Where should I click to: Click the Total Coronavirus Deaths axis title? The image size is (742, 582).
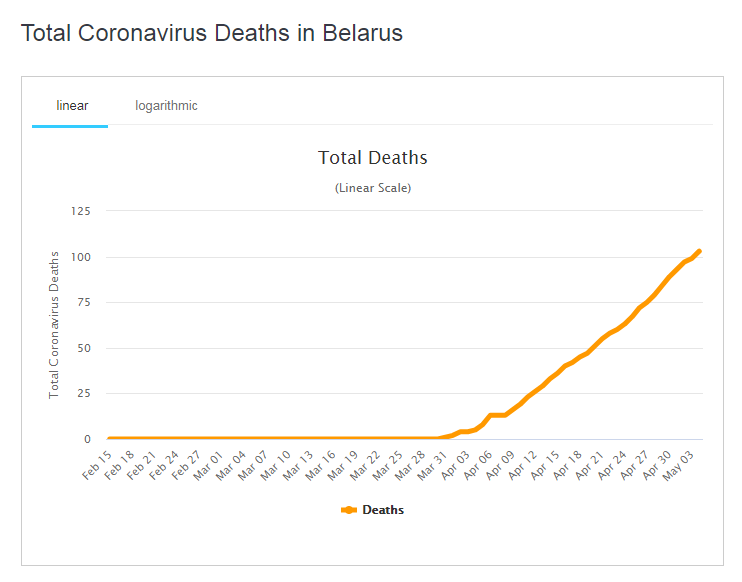pyautogui.click(x=54, y=325)
